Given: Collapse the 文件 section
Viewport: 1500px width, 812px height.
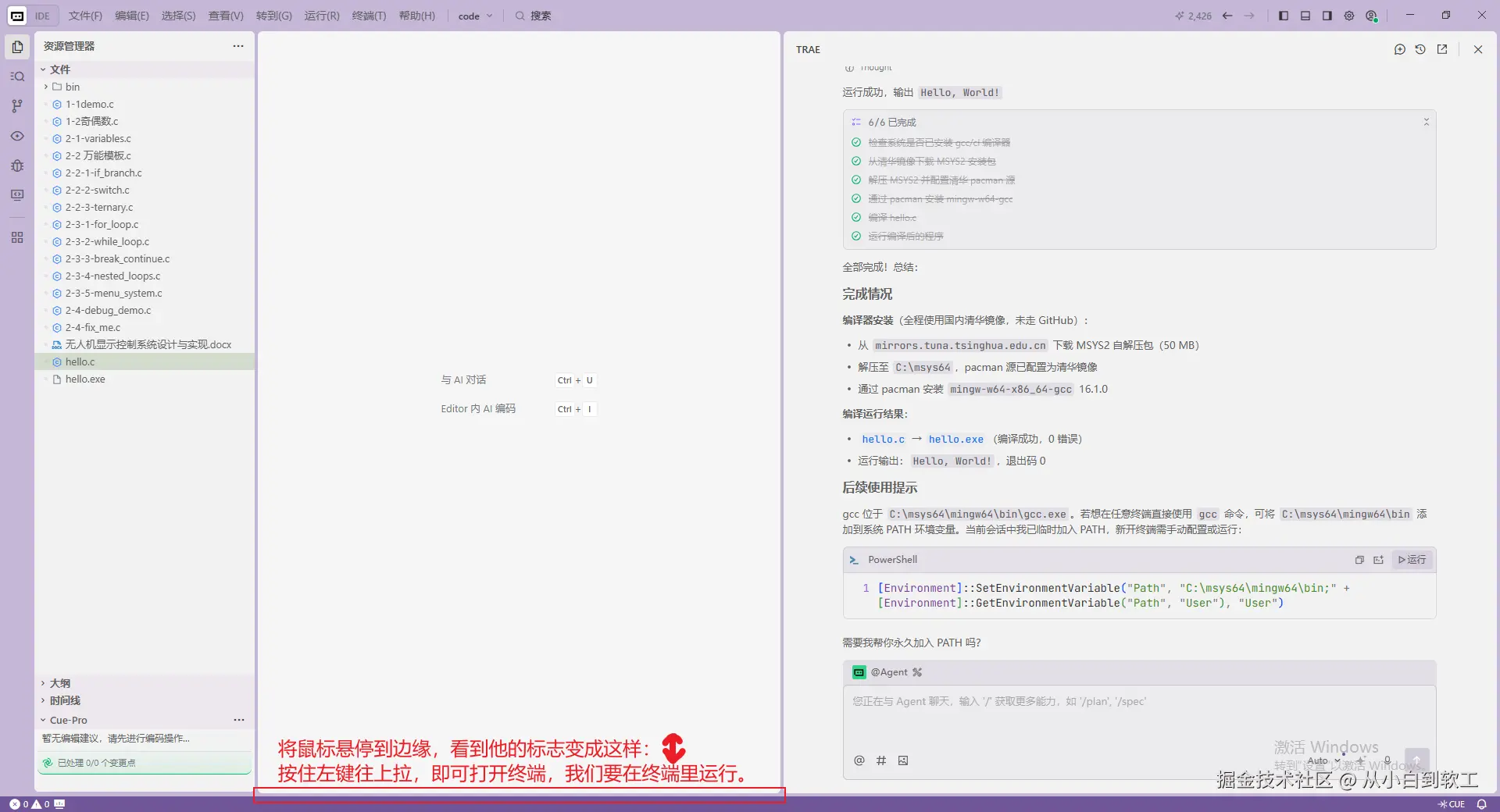Looking at the screenshot, I should [x=60, y=69].
